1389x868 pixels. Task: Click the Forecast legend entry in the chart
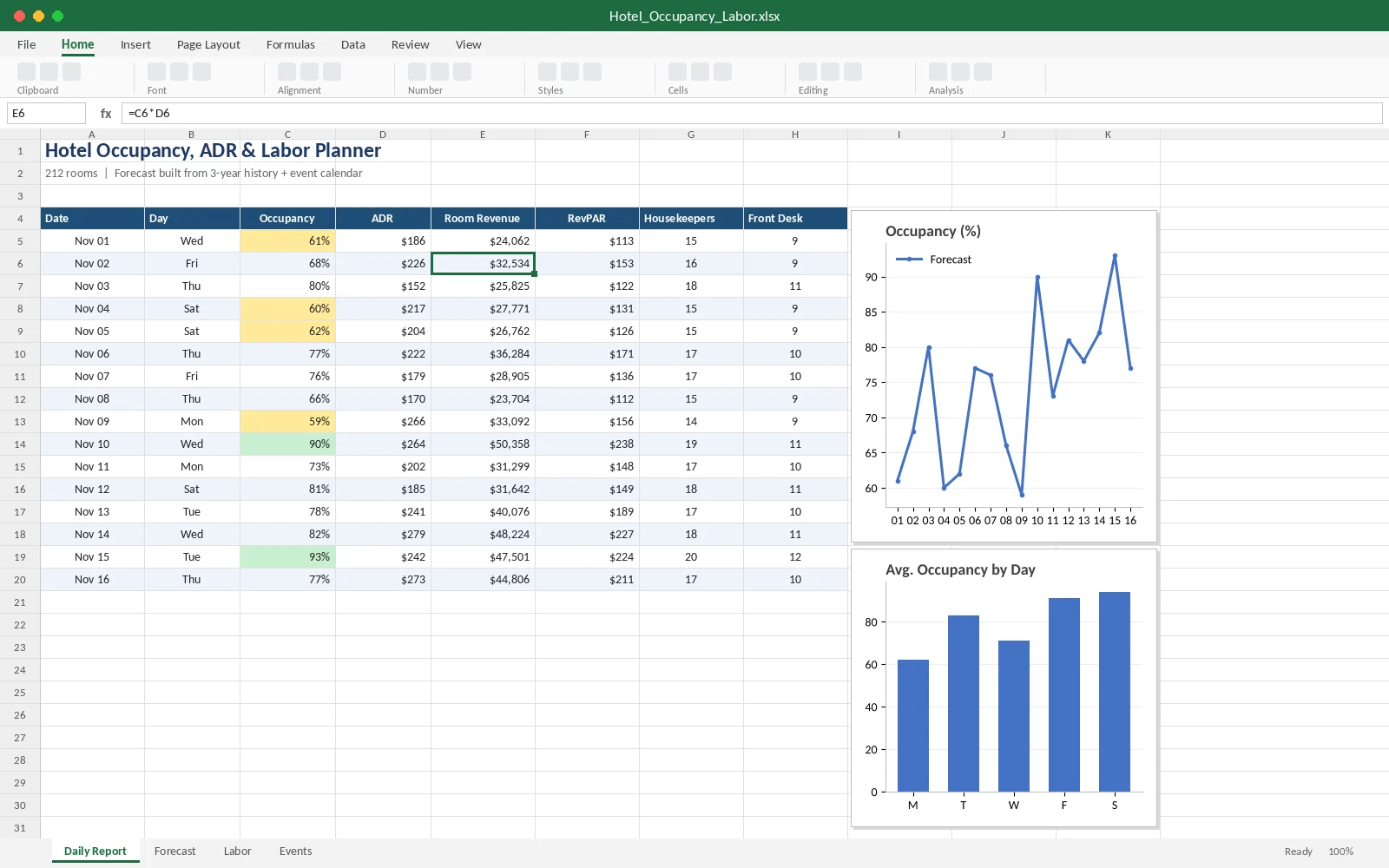934,260
